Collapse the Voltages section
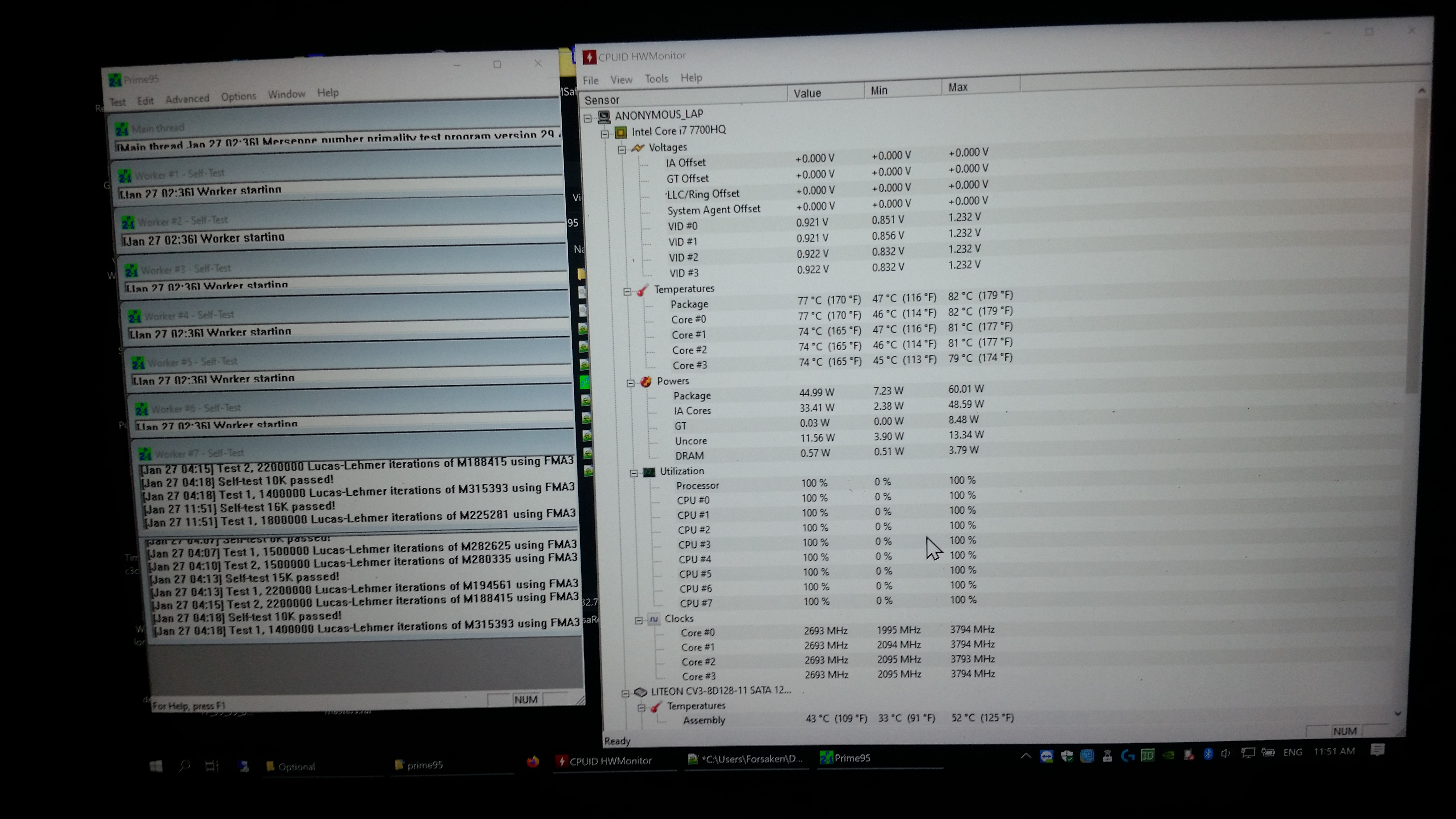Image resolution: width=1456 pixels, height=819 pixels. [x=622, y=150]
